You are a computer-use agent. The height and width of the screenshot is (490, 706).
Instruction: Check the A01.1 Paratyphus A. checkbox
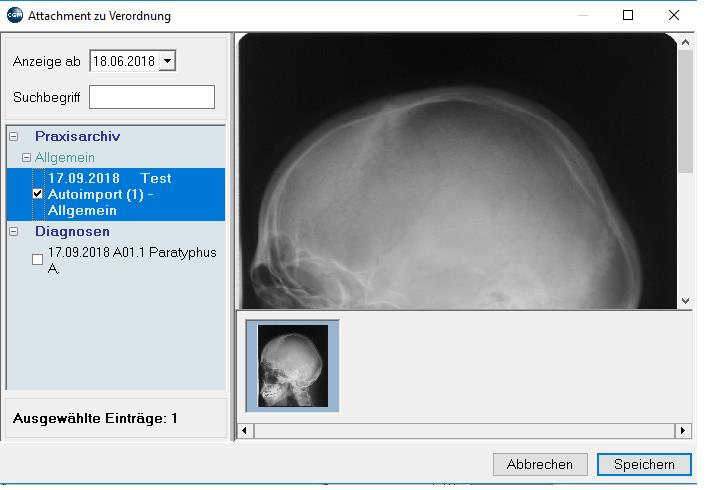(38, 259)
